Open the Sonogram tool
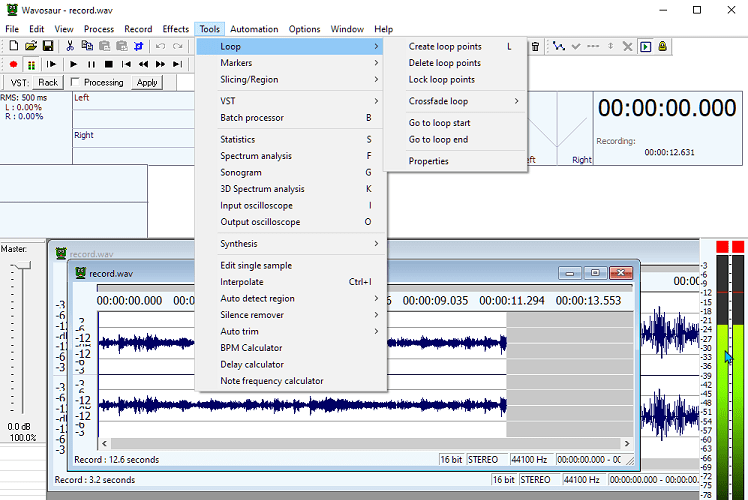This screenshot has height=500, width=748. (291, 173)
